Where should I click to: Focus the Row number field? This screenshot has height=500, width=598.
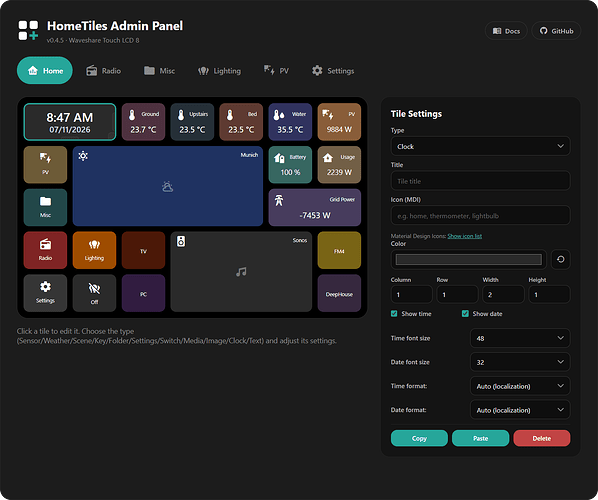(457, 294)
